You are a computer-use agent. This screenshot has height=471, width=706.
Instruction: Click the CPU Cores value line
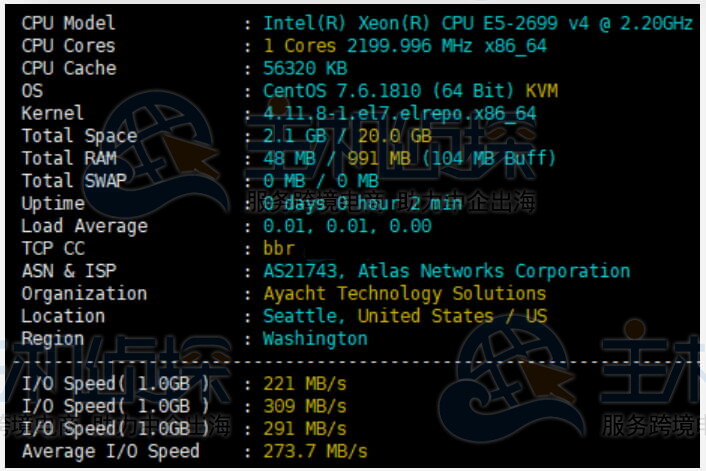coord(405,46)
